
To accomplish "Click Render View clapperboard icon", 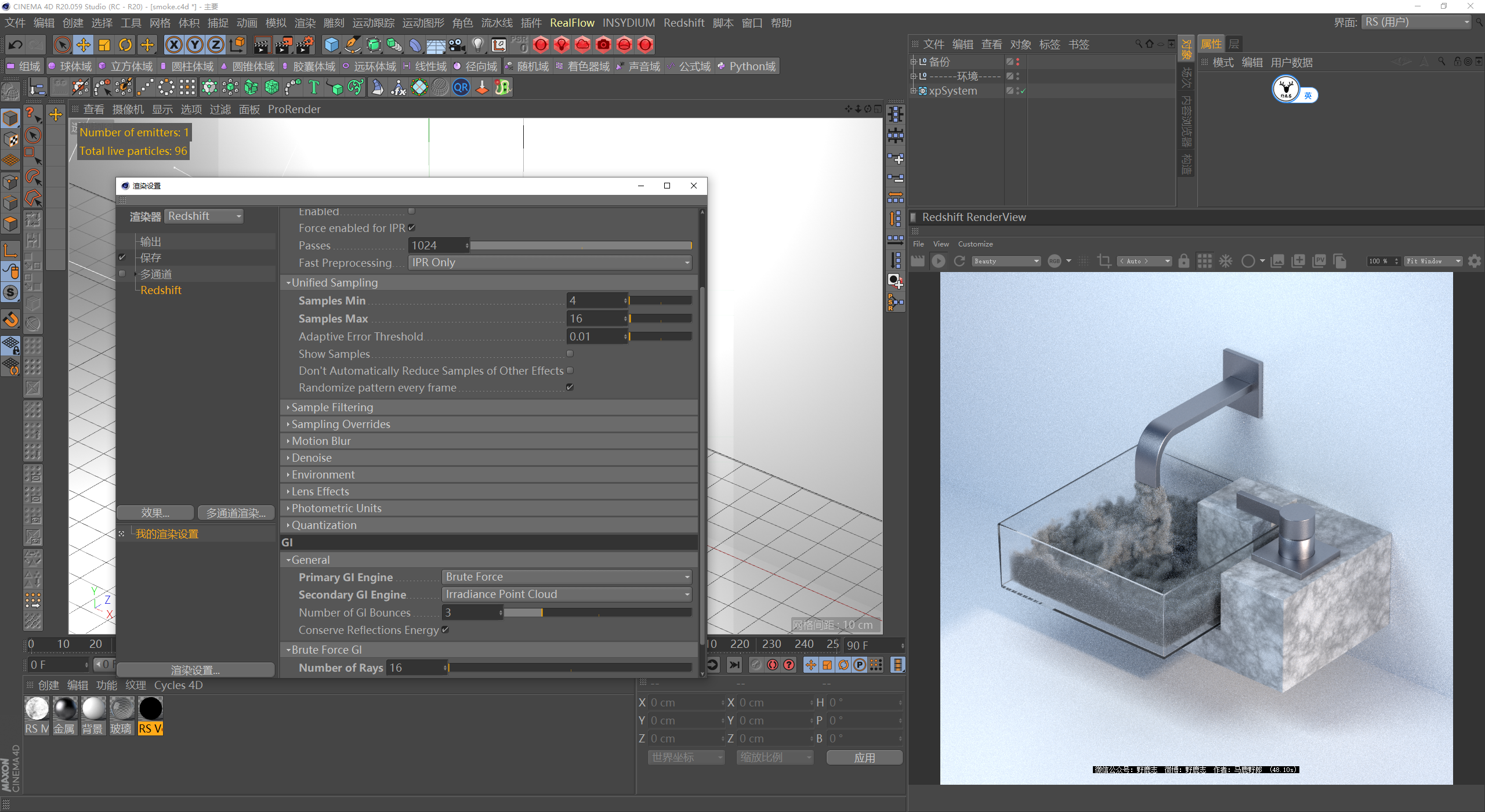I will (x=262, y=45).
